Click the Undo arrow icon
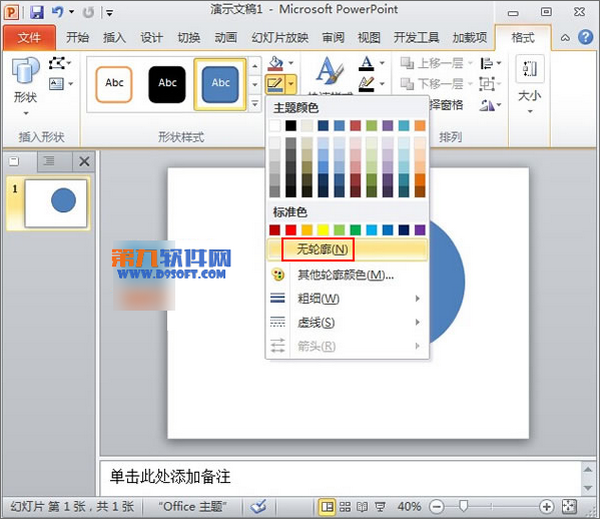 [x=58, y=11]
